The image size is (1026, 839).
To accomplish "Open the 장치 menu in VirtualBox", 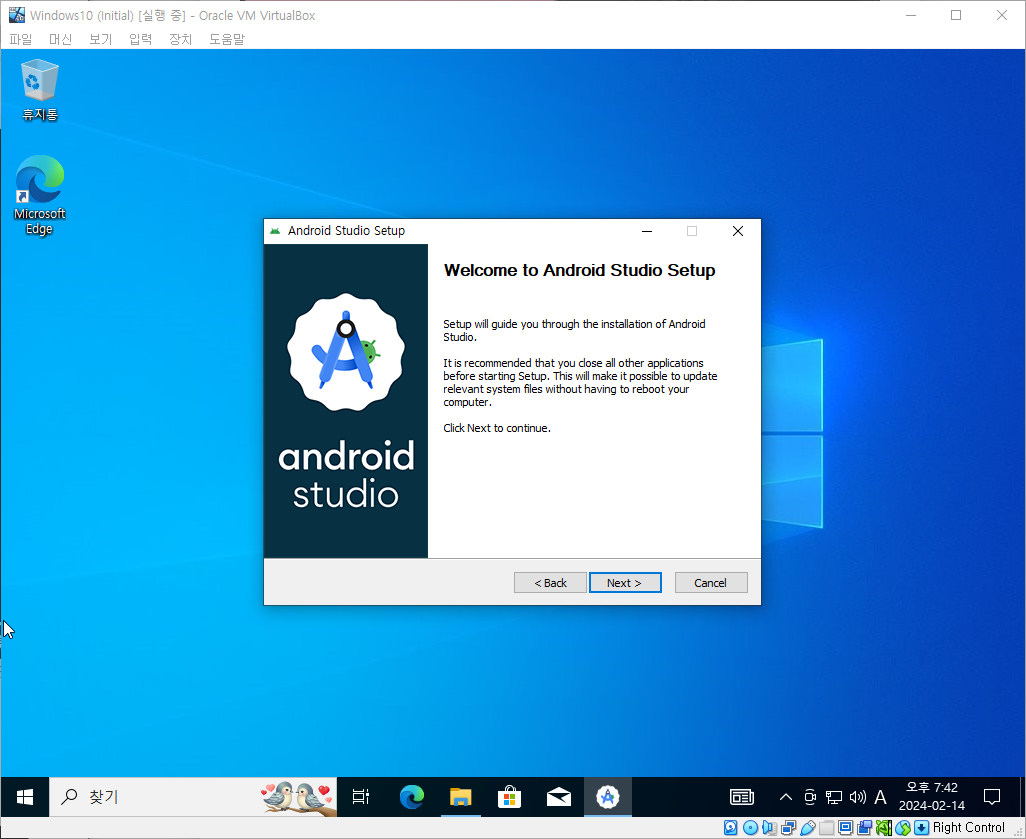I will (180, 39).
